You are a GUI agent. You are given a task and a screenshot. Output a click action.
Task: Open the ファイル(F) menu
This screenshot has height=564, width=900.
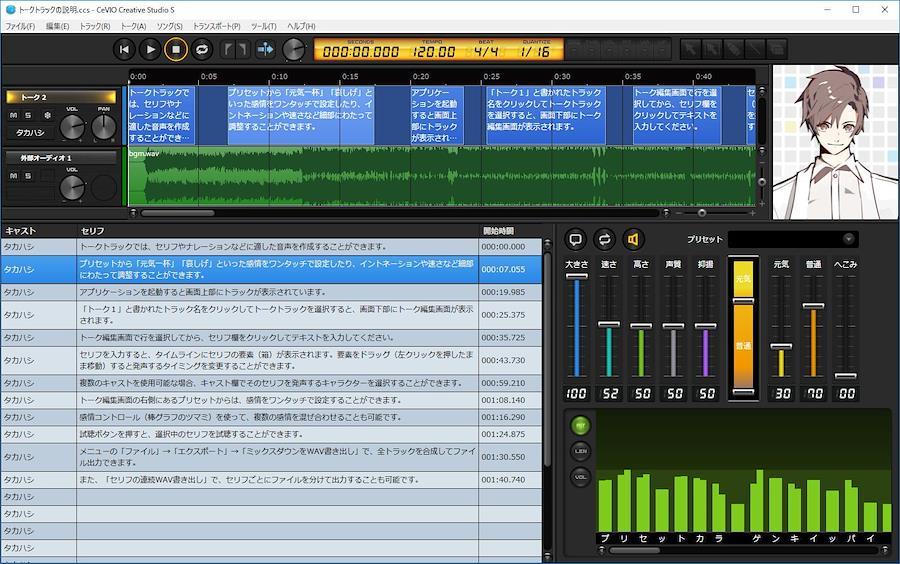click(x=19, y=26)
